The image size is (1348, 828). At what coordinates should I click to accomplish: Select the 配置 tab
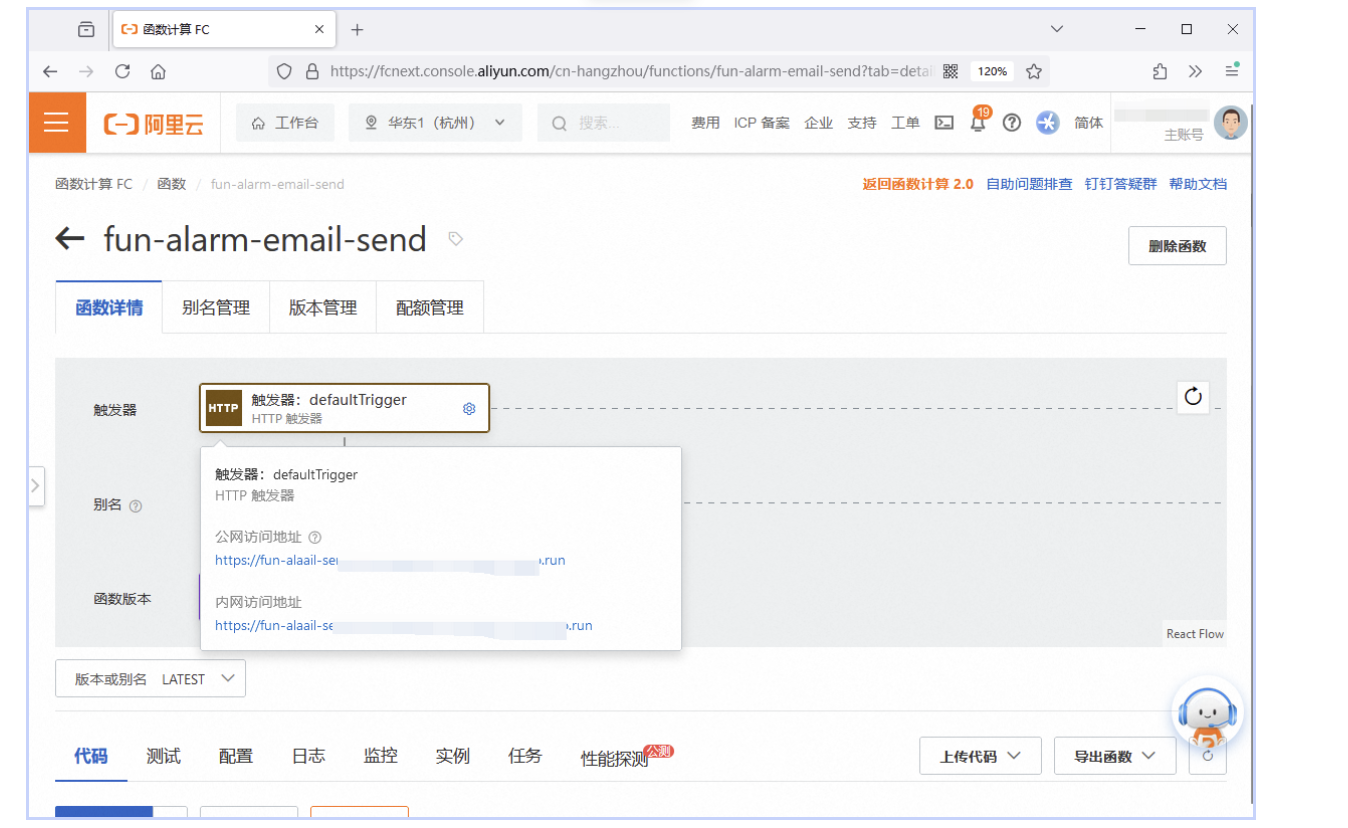click(x=236, y=756)
